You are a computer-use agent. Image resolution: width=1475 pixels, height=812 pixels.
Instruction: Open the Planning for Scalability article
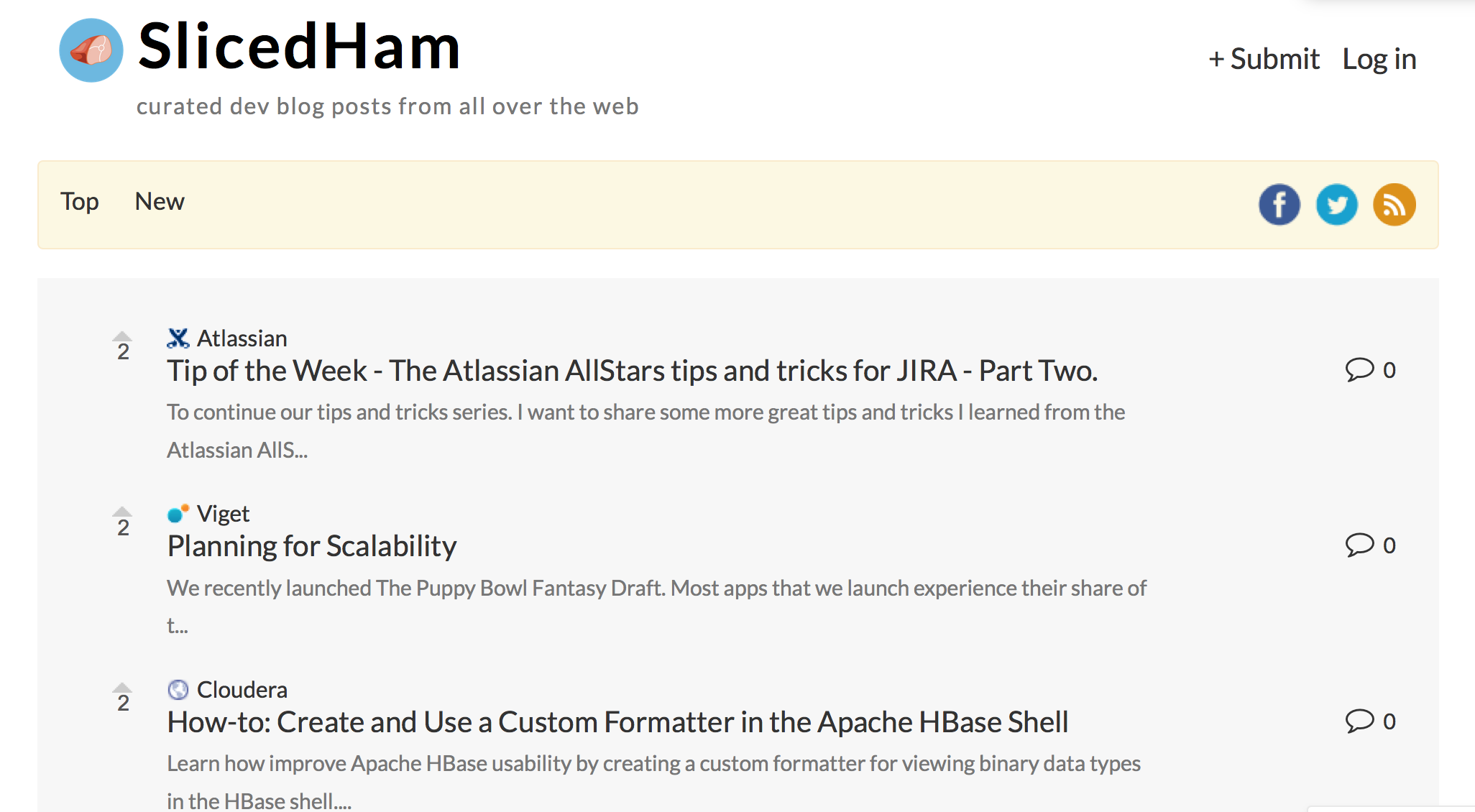(x=312, y=546)
